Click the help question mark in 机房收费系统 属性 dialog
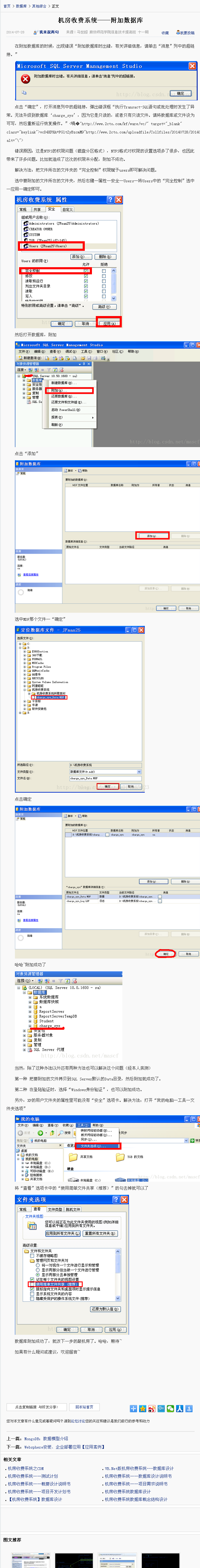Image resolution: width=200 pixels, height=1568 pixels. [110, 200]
